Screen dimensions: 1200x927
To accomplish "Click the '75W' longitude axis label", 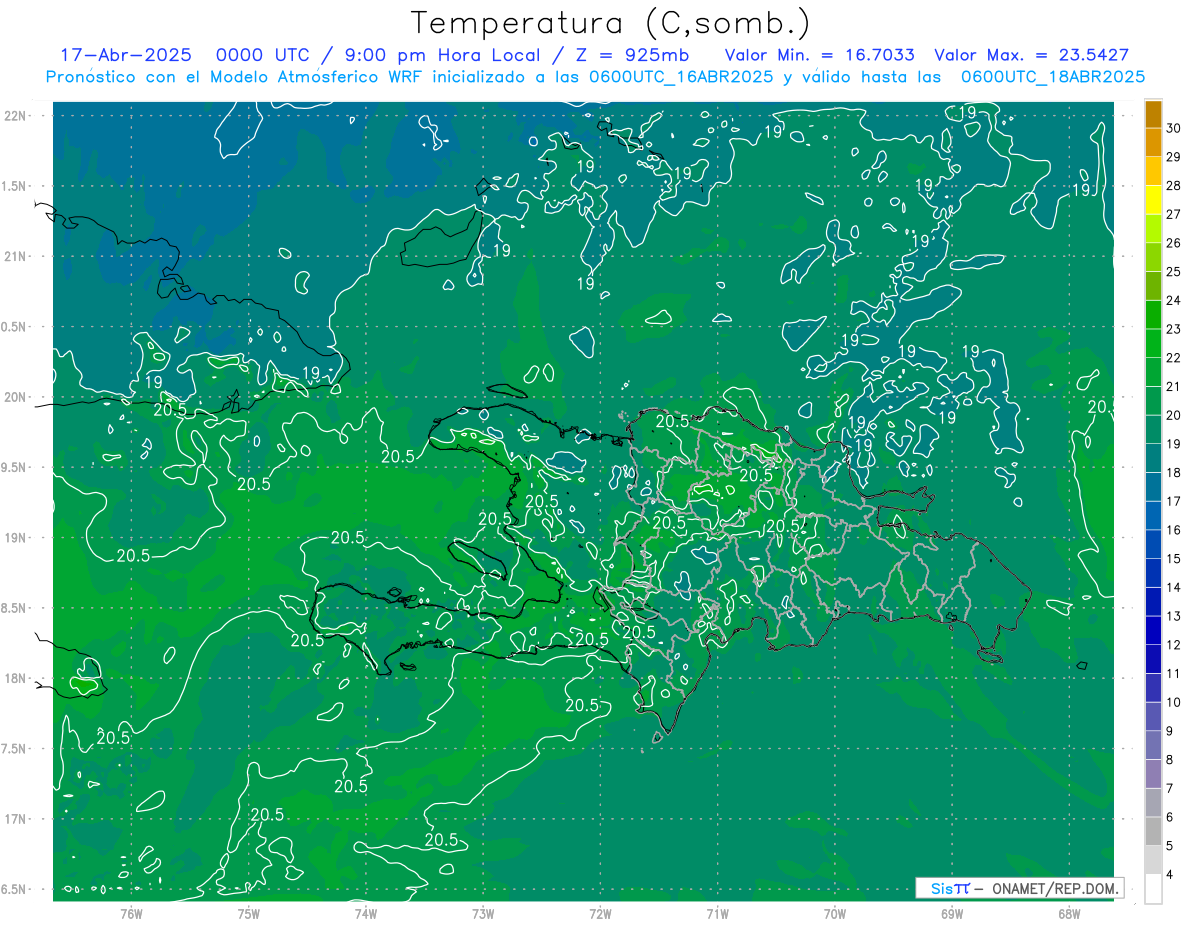I will 249,913.
